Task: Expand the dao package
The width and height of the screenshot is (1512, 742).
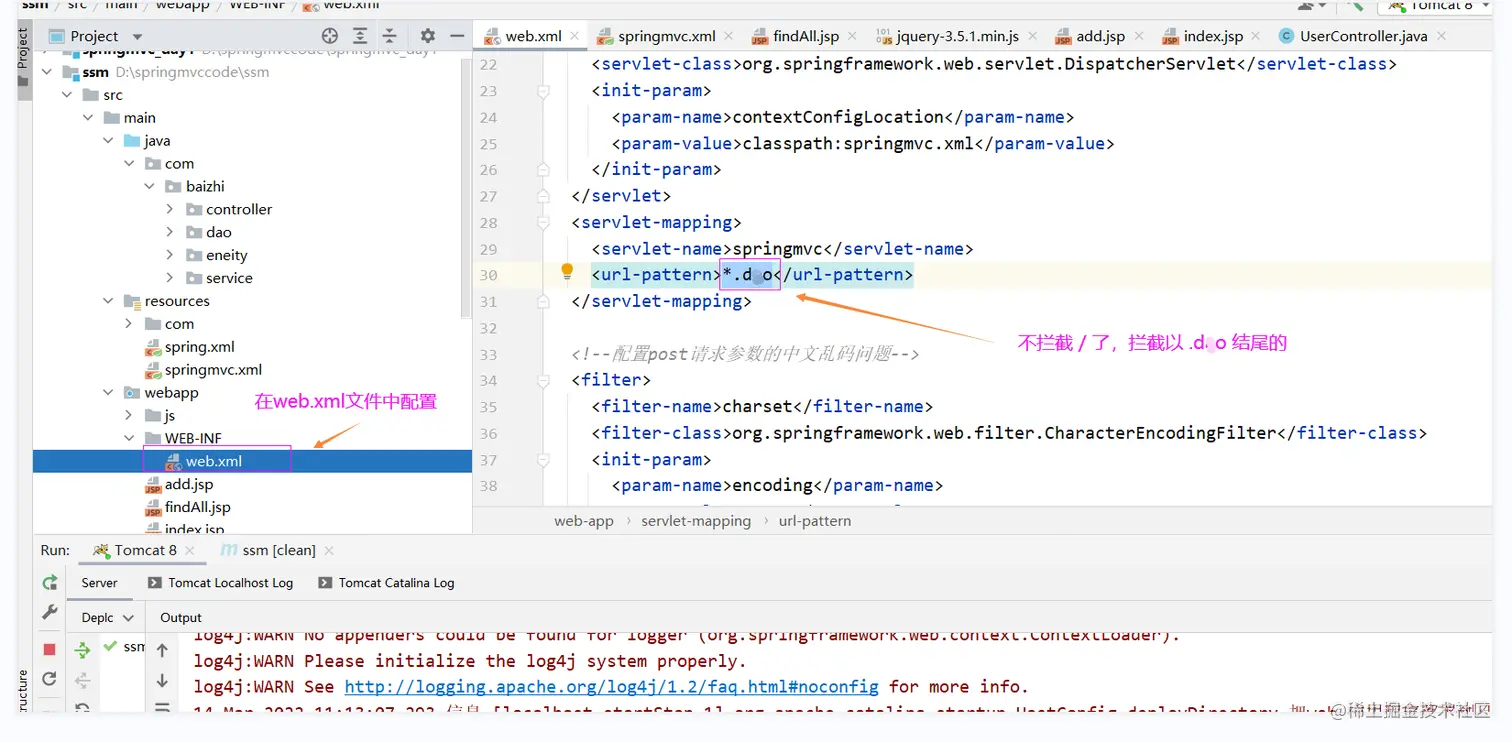Action: pos(170,232)
